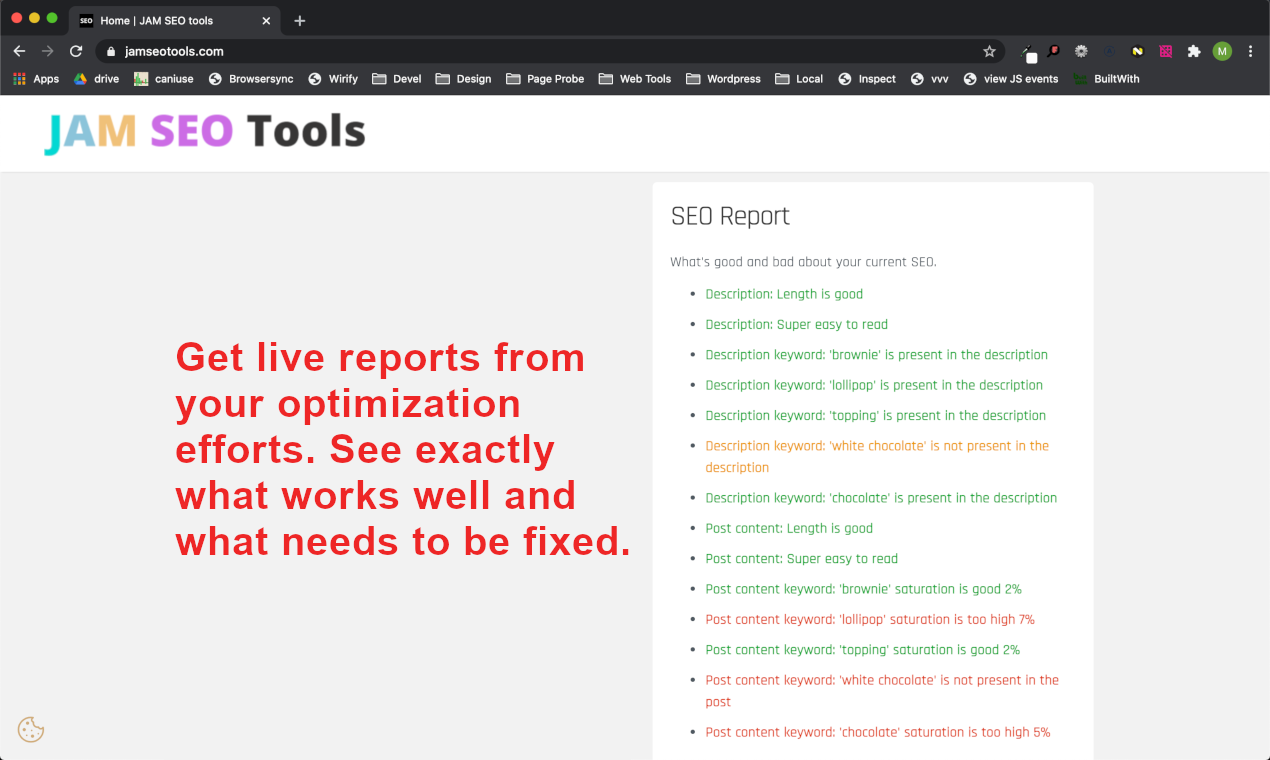
Task: Open the Devel bookmarks folder
Action: pos(396,78)
